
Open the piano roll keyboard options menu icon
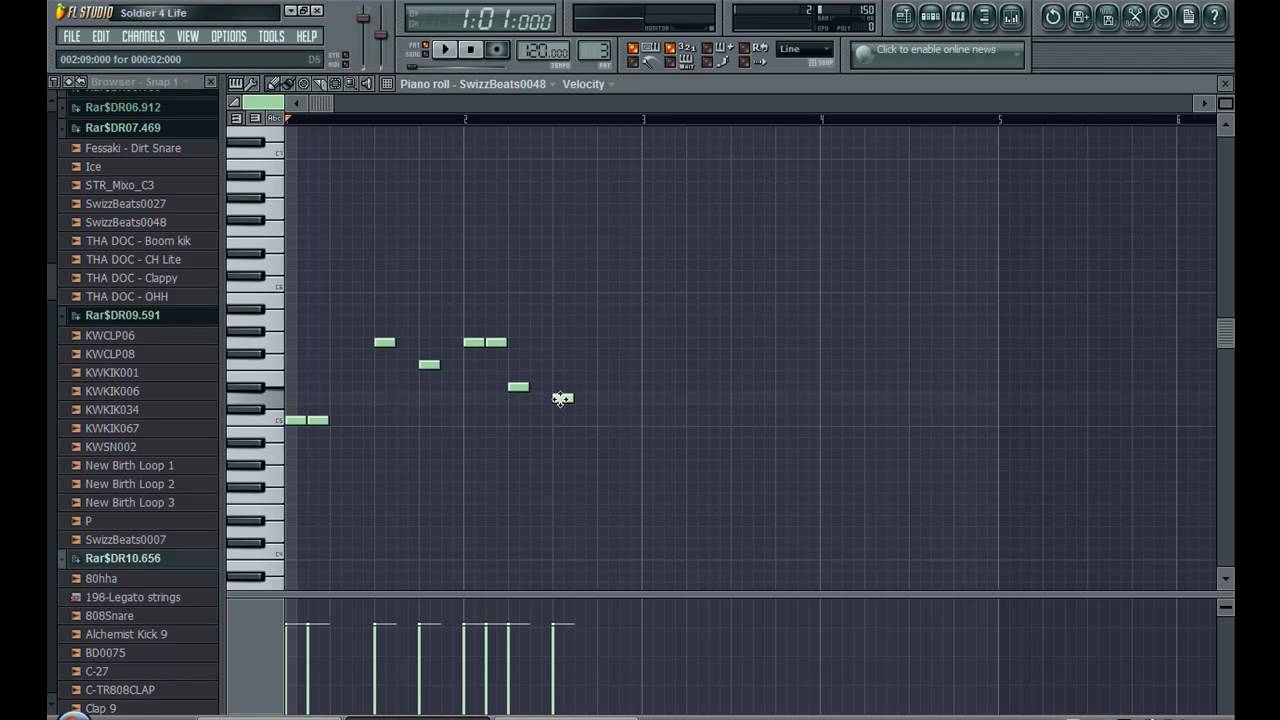coord(236,84)
